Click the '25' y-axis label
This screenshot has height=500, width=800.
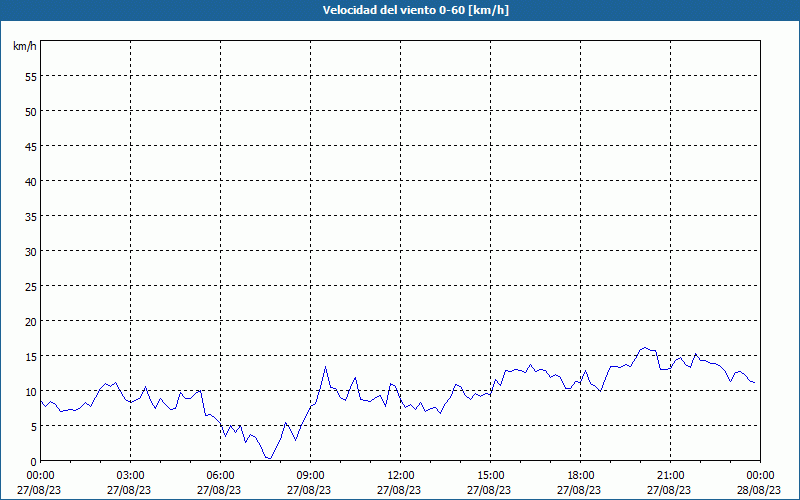point(31,289)
